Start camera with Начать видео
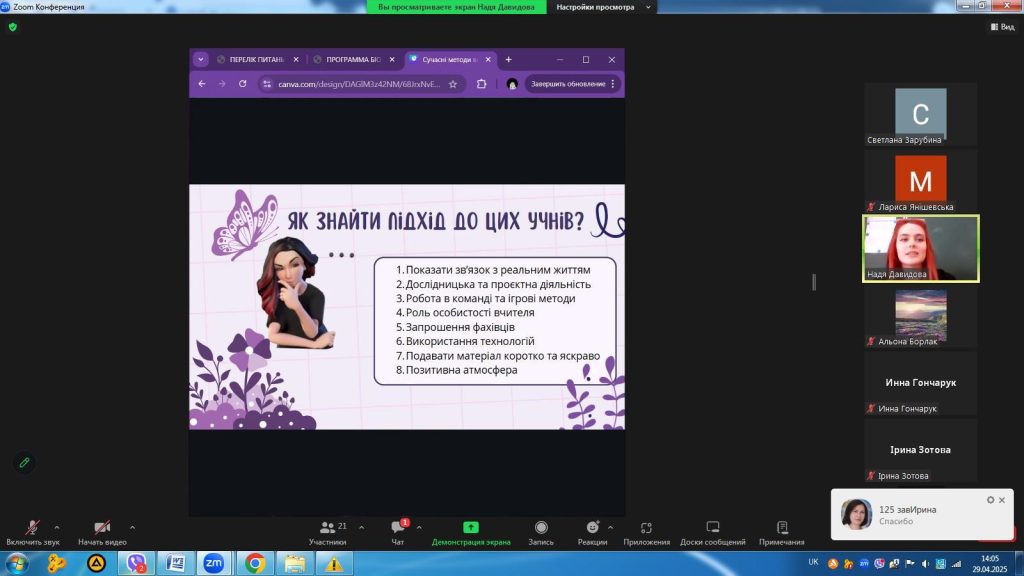This screenshot has width=1024, height=576. [102, 533]
